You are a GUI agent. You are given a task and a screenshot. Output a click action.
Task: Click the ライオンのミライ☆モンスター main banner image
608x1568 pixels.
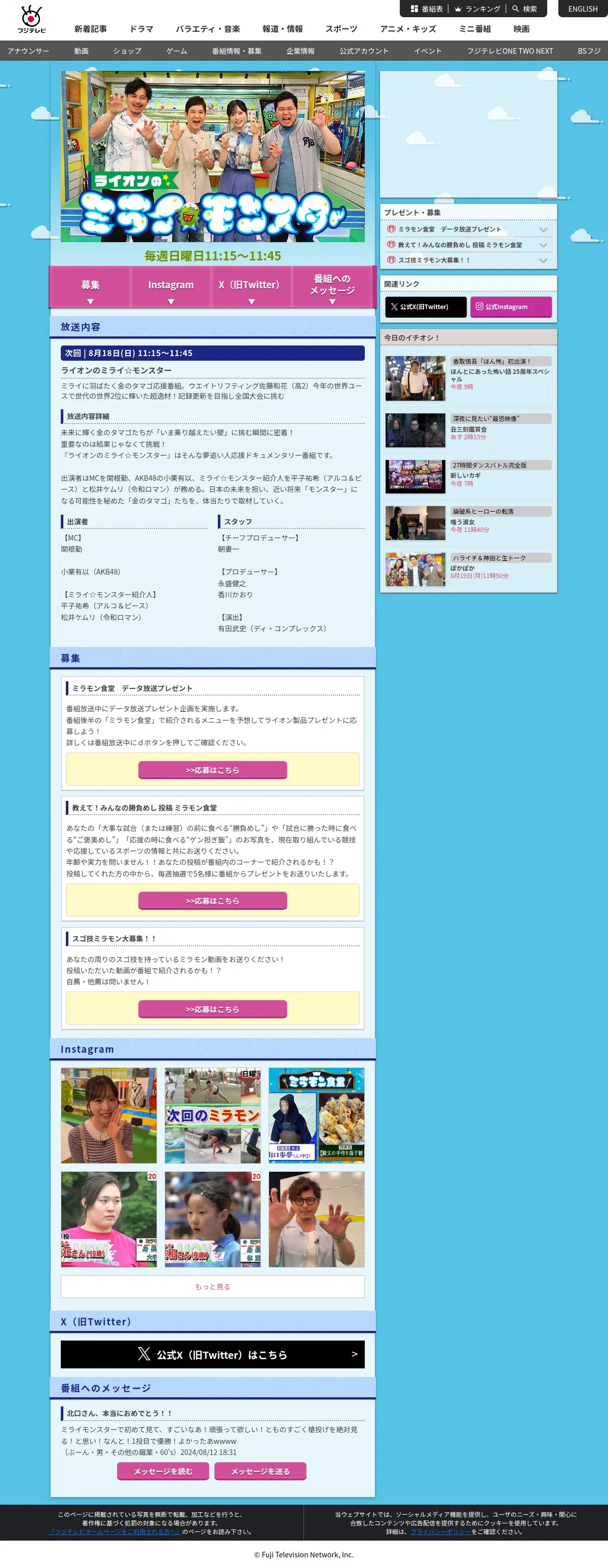click(212, 157)
